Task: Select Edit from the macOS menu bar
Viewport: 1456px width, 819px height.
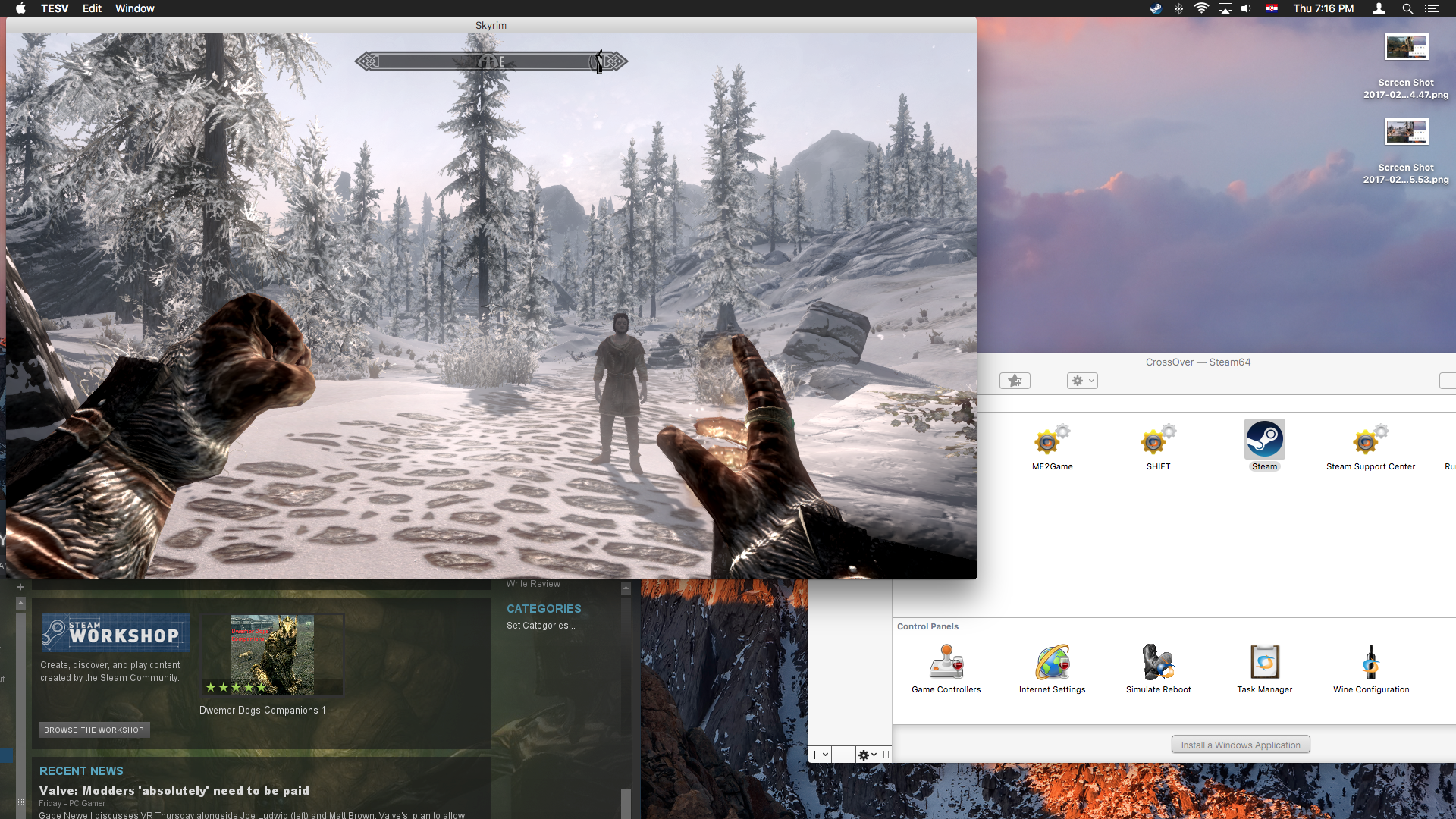Action: (x=90, y=9)
